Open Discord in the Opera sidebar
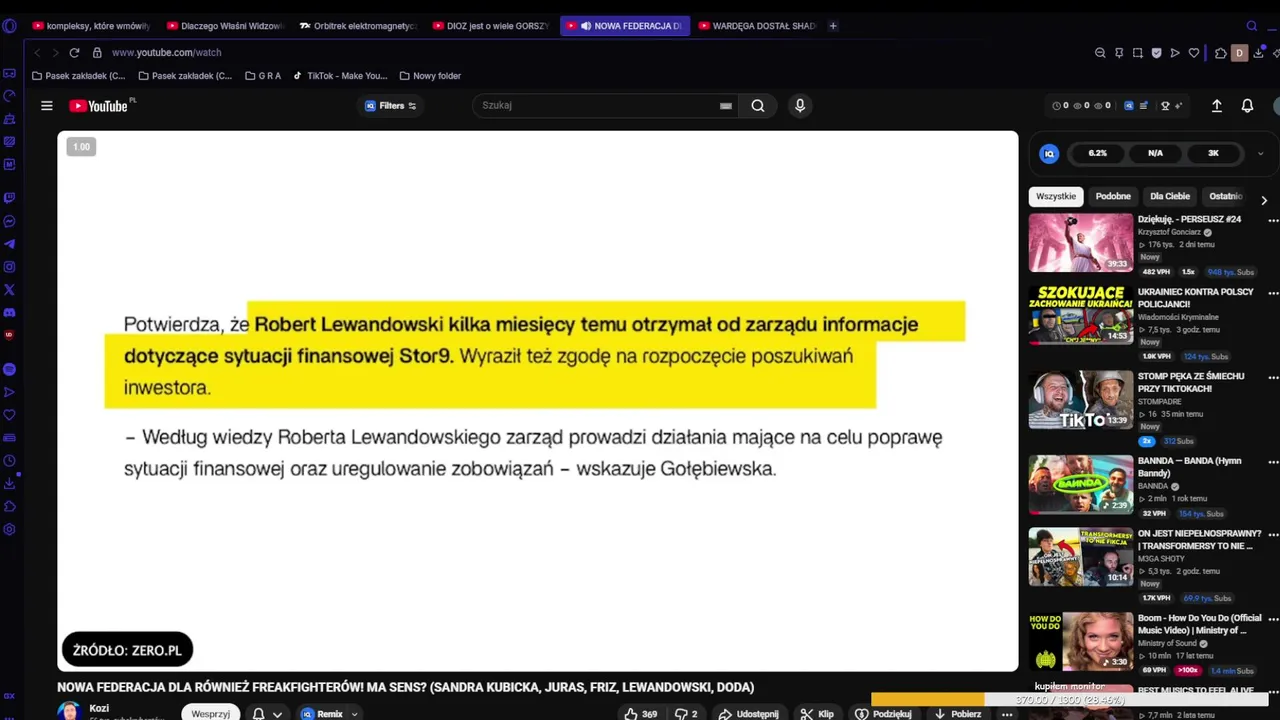The image size is (1280, 720). coord(9,312)
